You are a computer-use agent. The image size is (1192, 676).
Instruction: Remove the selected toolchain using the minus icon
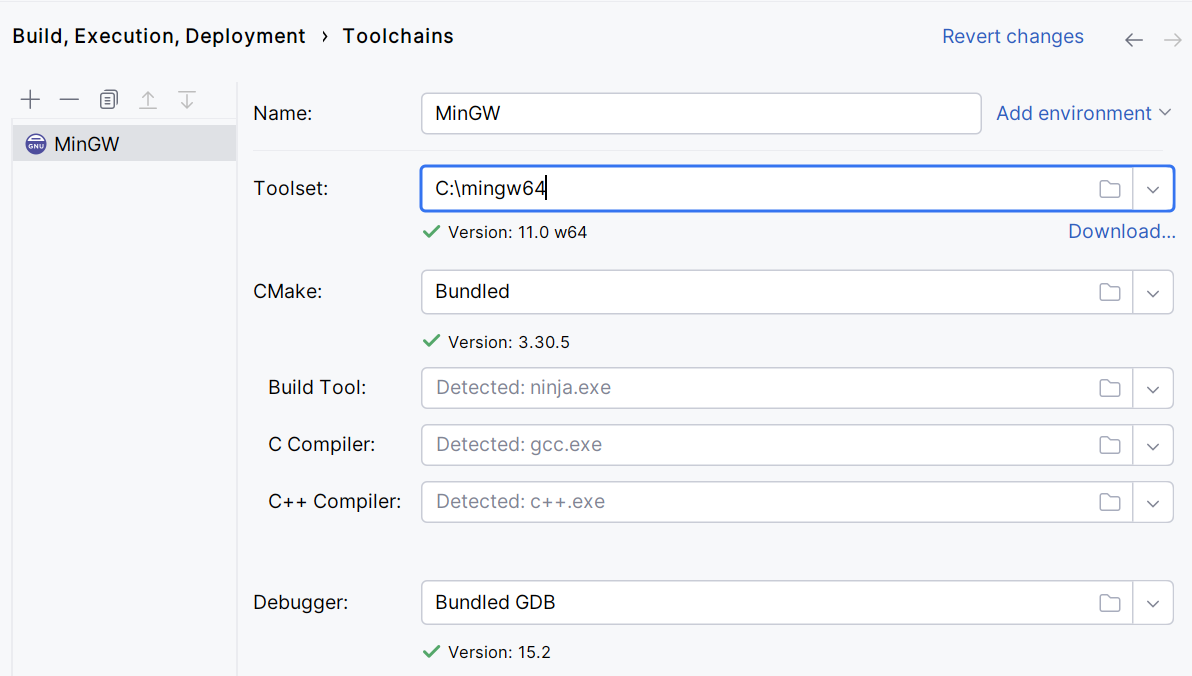(x=69, y=99)
